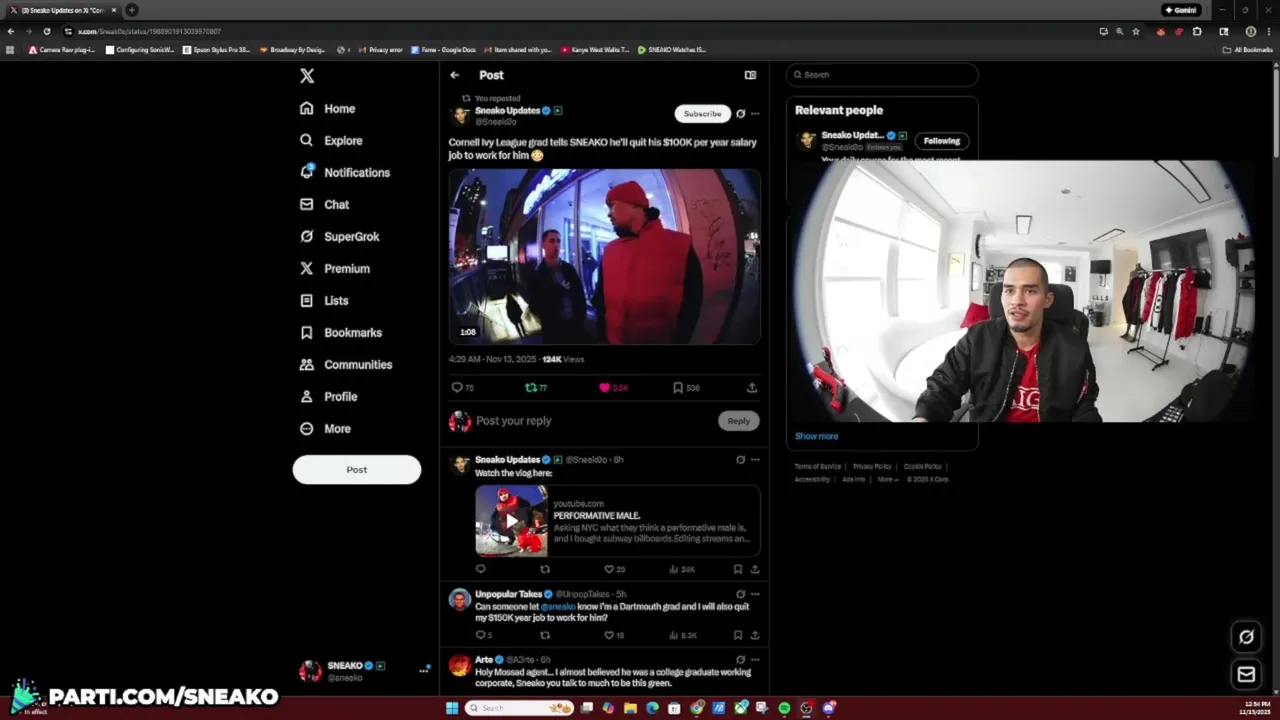Open the Privacy Policy footer link
This screenshot has width=1280, height=720.
872,466
